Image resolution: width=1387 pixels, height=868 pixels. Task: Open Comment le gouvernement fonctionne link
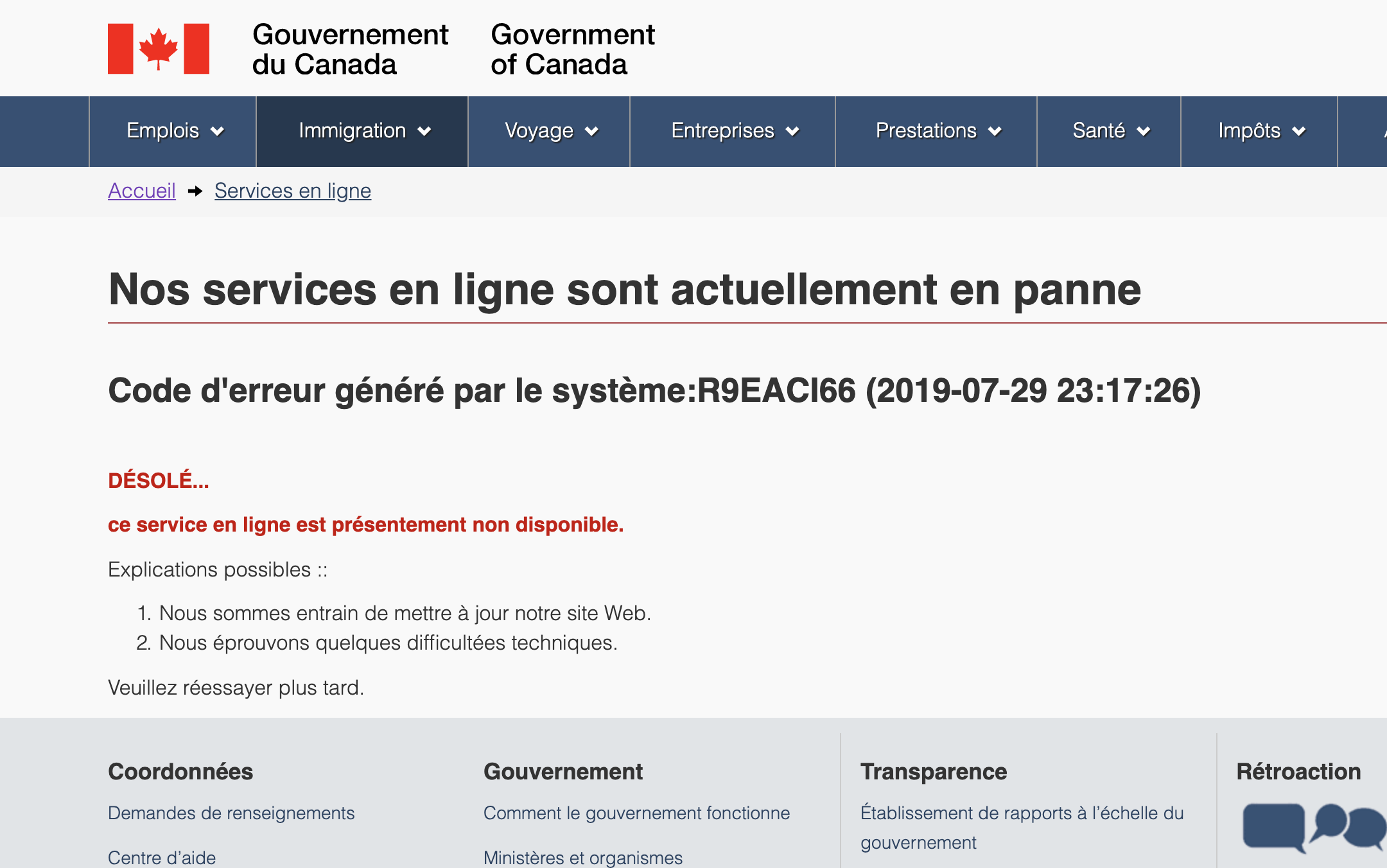tap(636, 813)
